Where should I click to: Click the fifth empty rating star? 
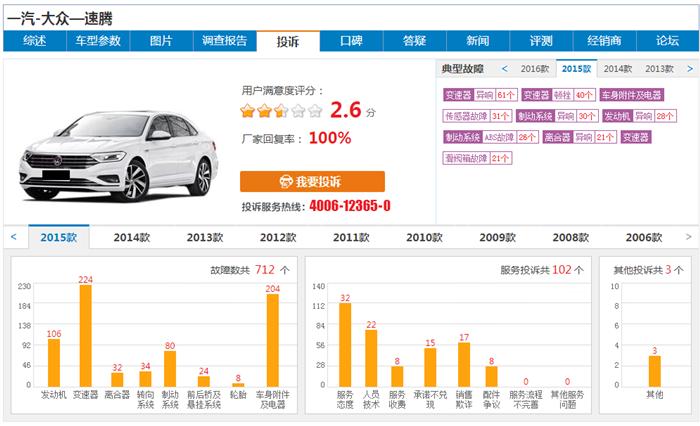click(315, 110)
